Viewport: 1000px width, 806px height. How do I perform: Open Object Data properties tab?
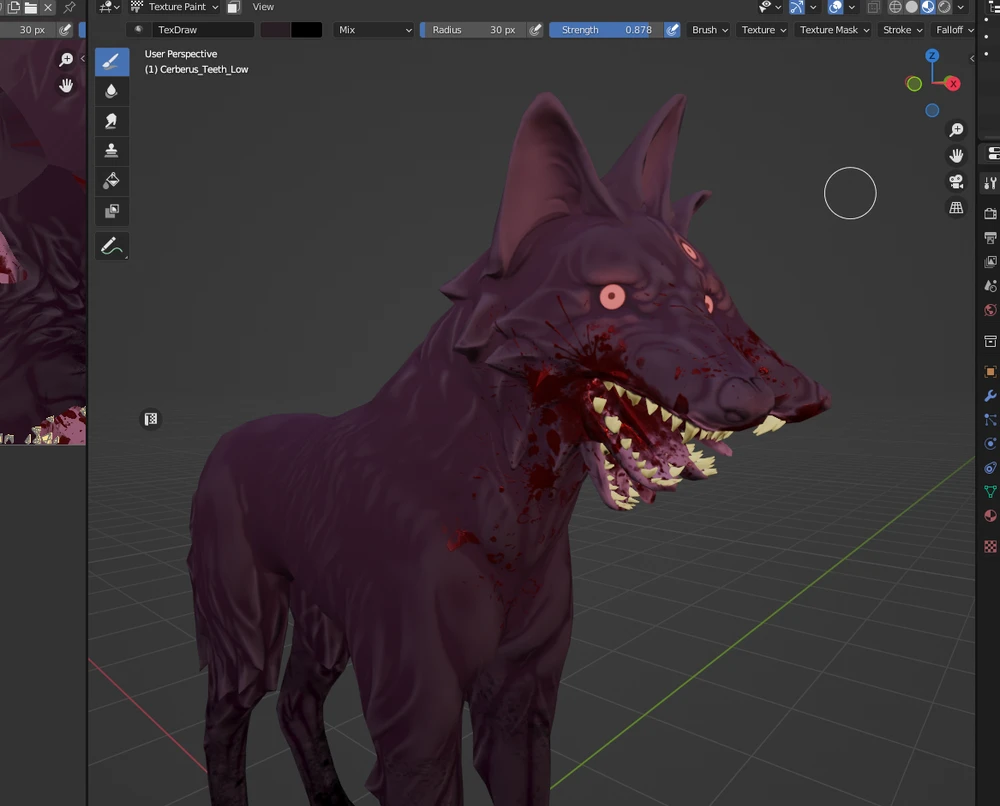(990, 492)
